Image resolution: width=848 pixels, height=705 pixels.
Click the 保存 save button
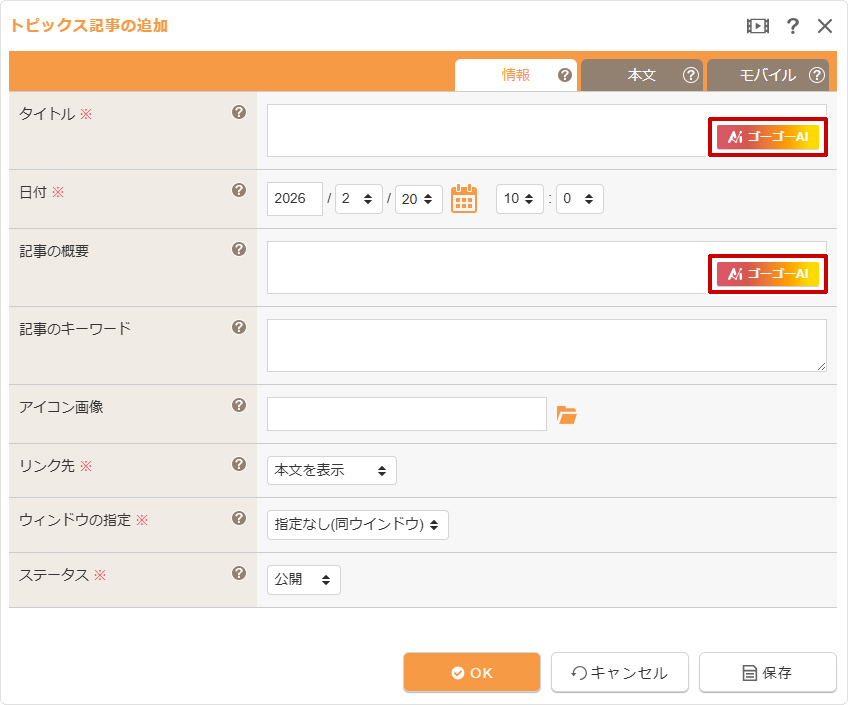tap(767, 673)
